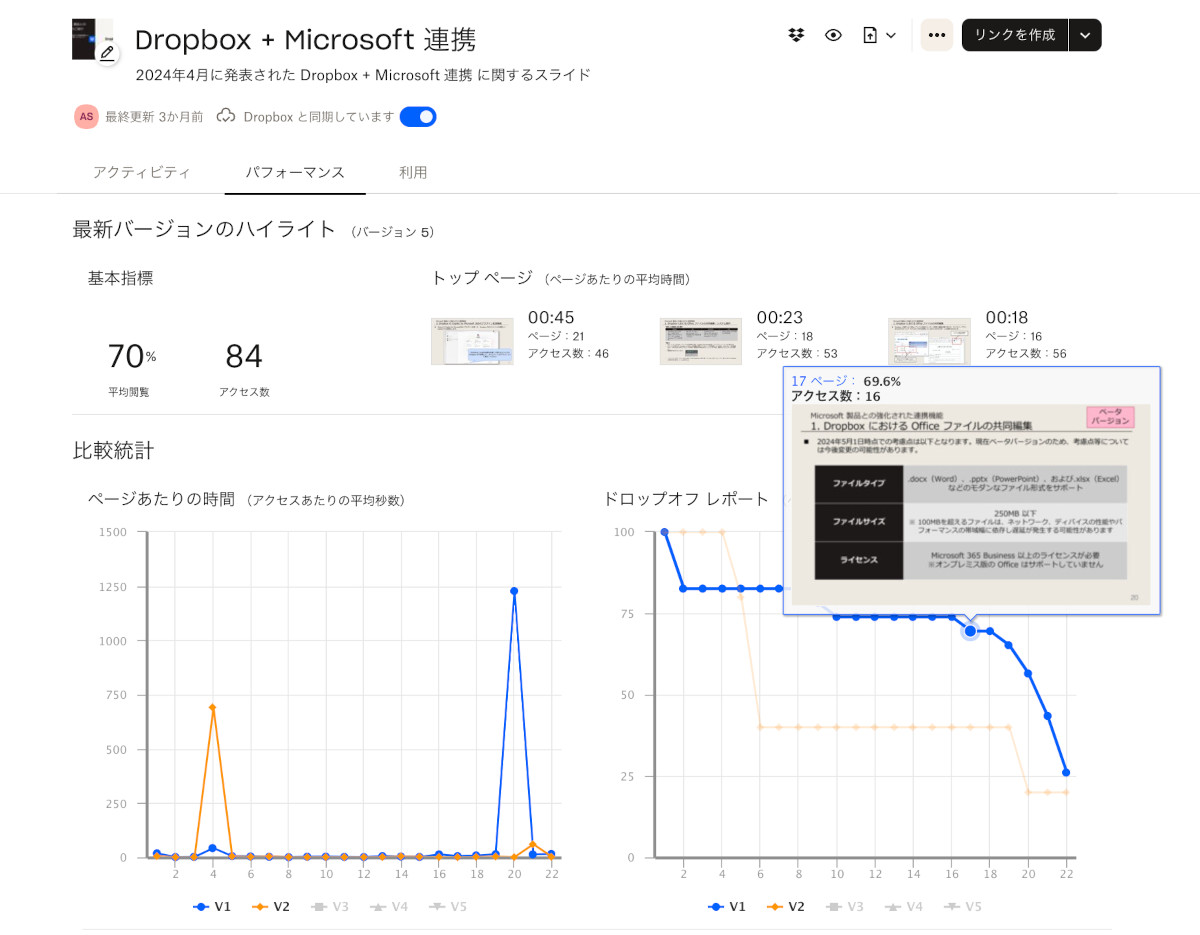Click the 最終更新 3か月前 text

154,117
